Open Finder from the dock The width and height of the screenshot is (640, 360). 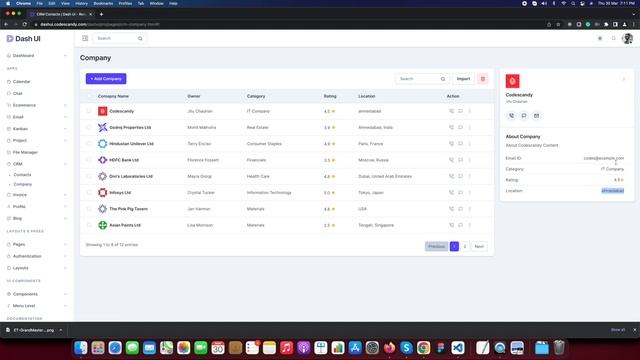coord(81,348)
